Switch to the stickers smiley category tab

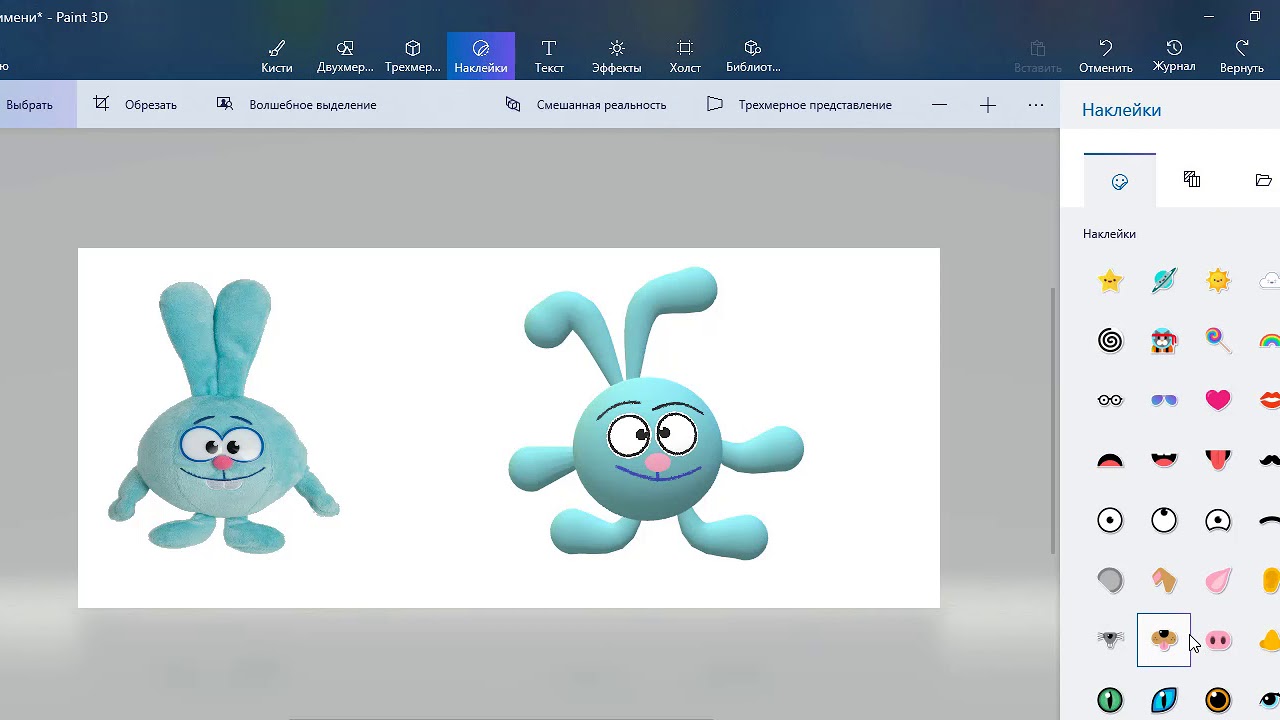click(1120, 181)
